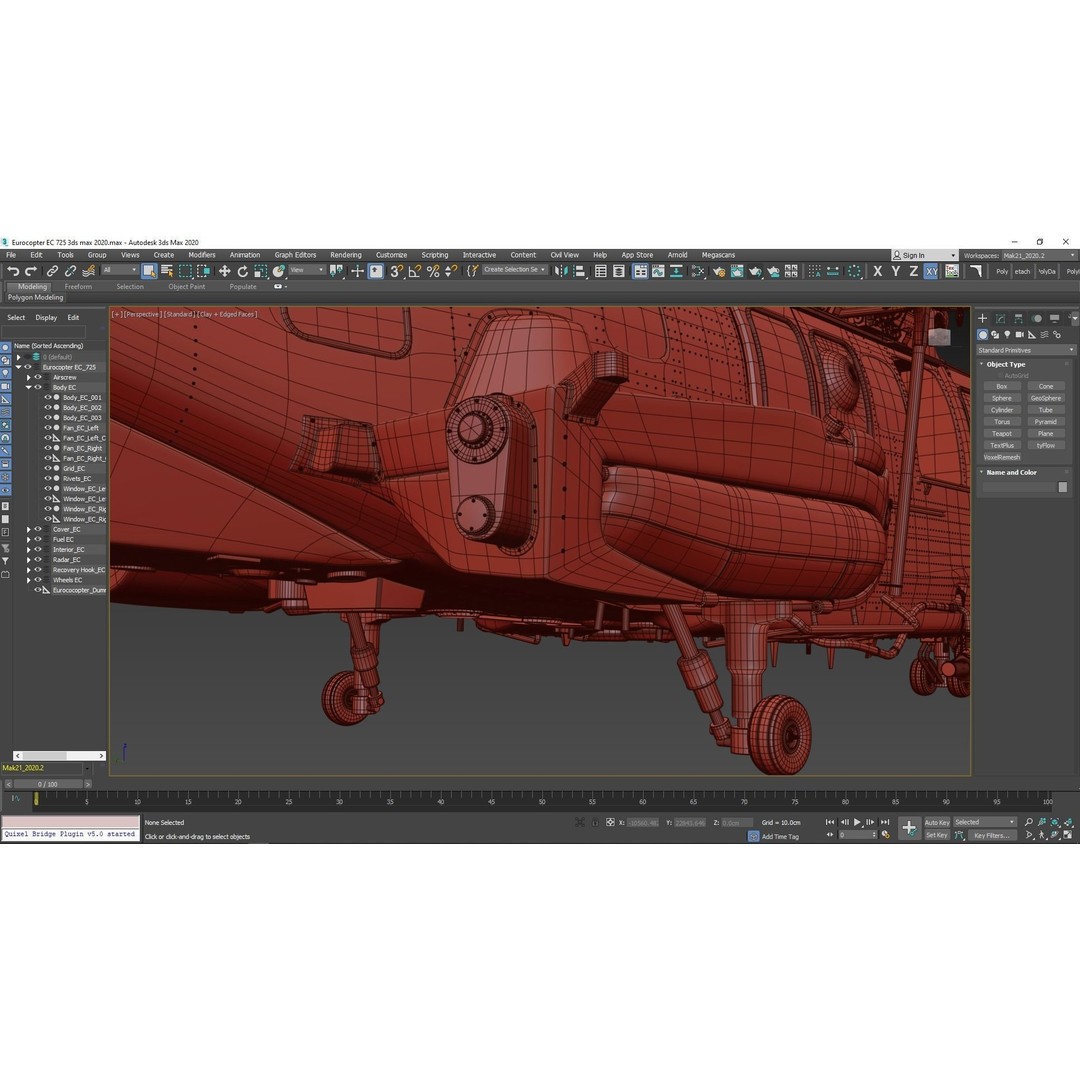Image resolution: width=1080 pixels, height=1080 pixels.
Task: Collapse the Eurocopter EC_725 layer
Action: (19, 367)
